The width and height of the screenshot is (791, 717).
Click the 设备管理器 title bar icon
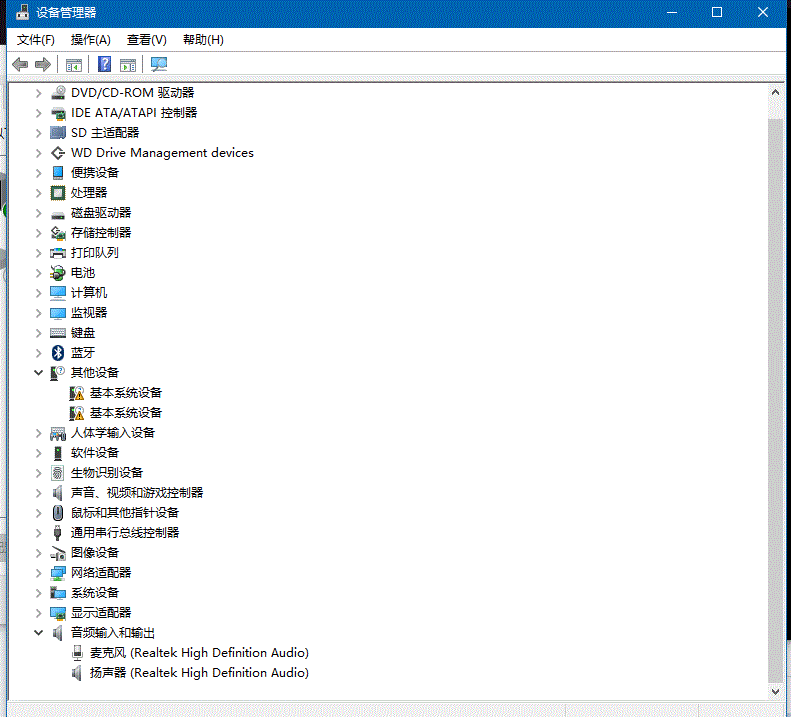22,12
